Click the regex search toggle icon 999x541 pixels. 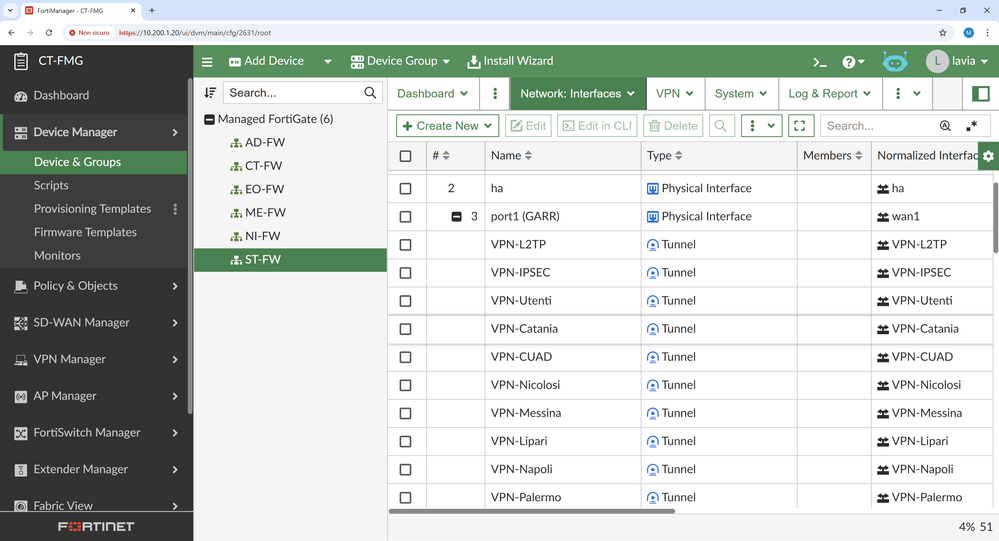click(x=971, y=126)
